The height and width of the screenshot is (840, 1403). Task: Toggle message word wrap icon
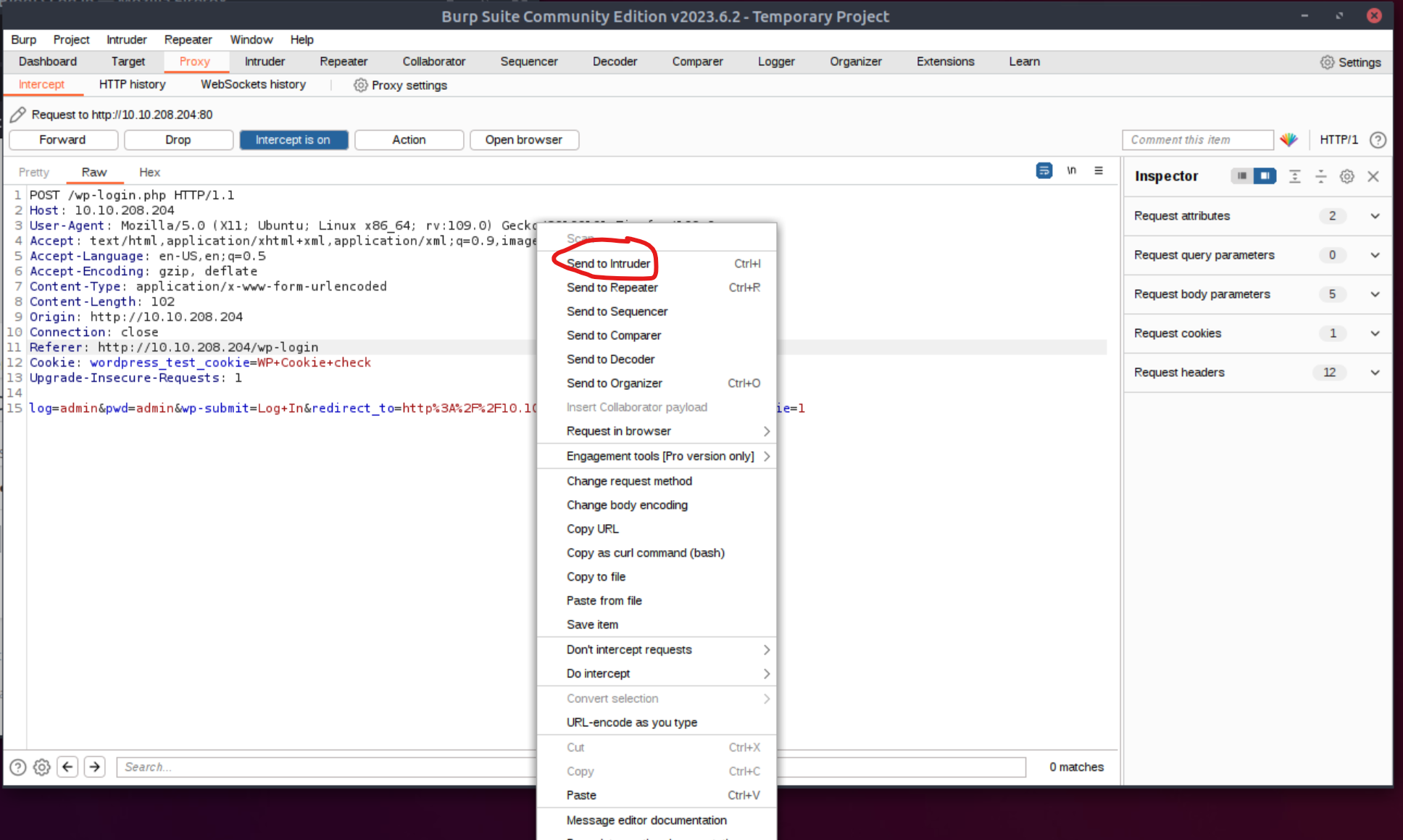(x=1044, y=171)
